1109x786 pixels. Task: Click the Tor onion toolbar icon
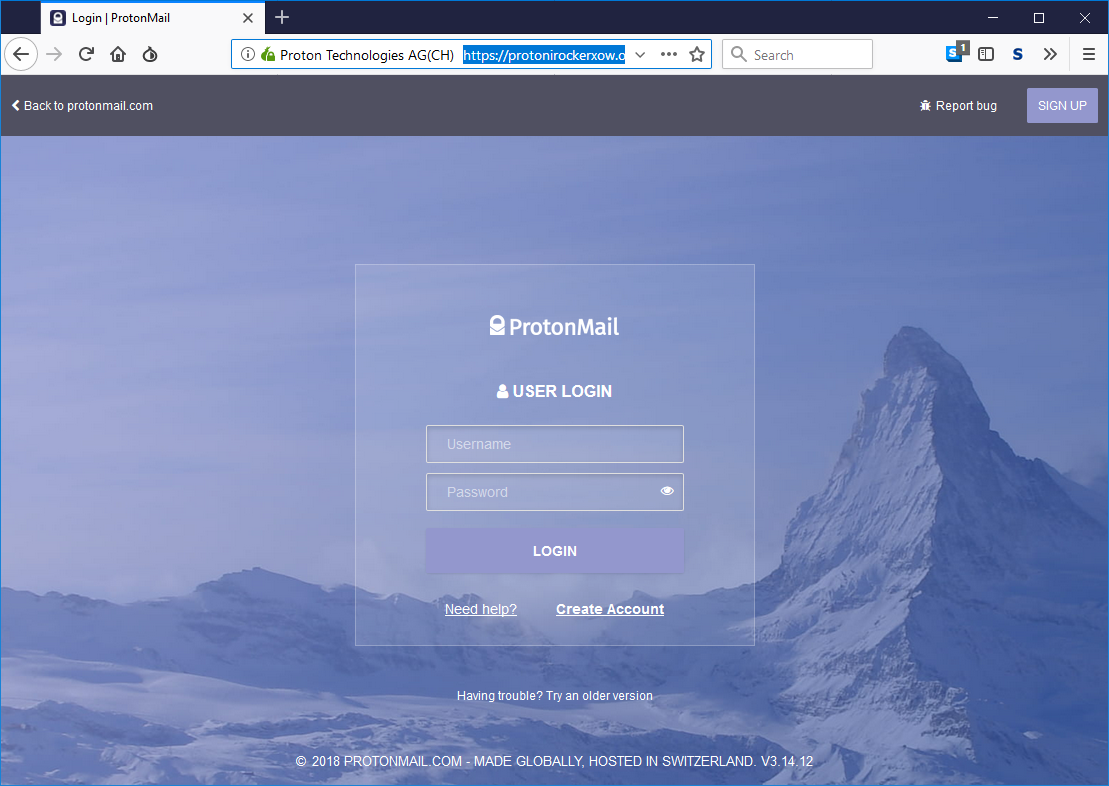[150, 54]
